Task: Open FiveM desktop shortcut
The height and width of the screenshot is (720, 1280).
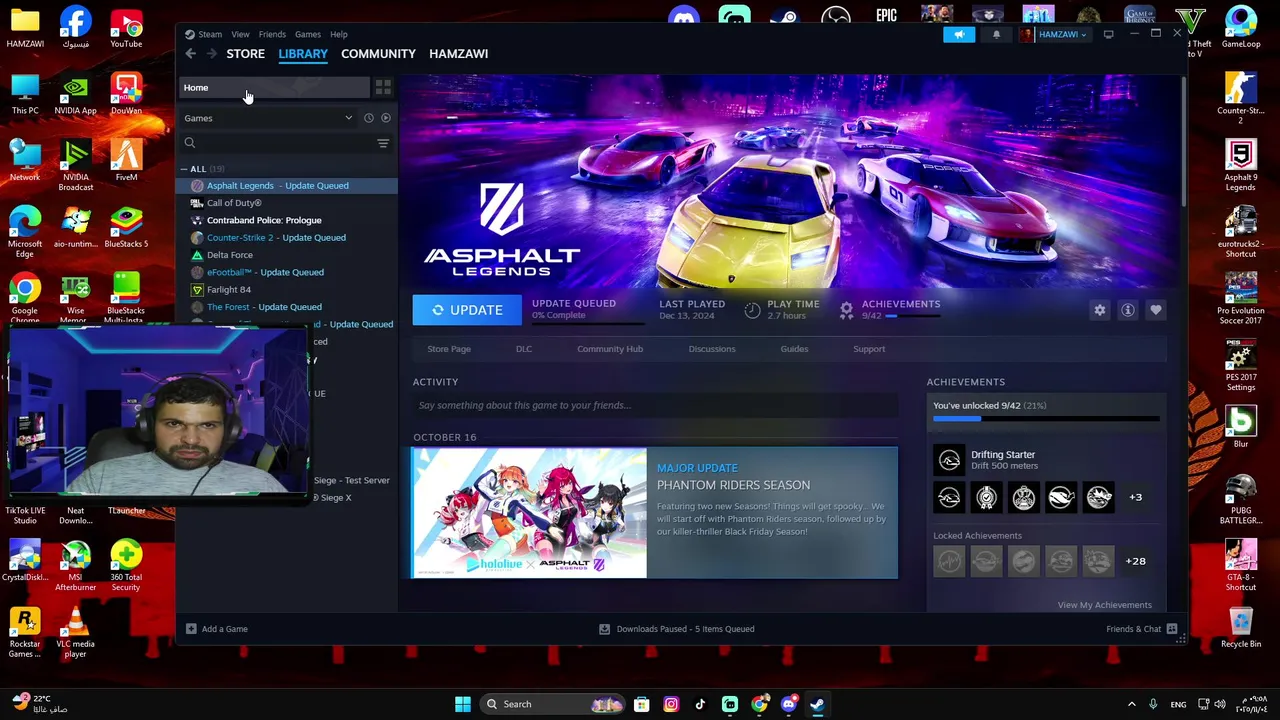Action: (x=126, y=160)
